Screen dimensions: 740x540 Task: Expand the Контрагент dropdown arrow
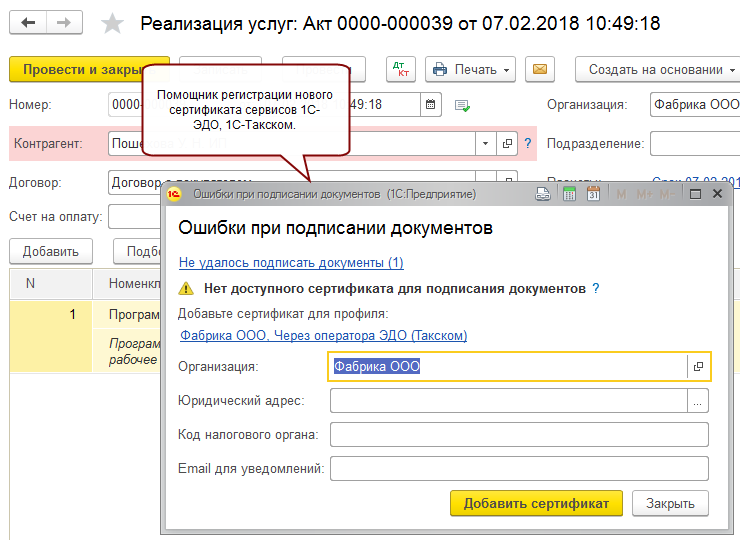(486, 143)
